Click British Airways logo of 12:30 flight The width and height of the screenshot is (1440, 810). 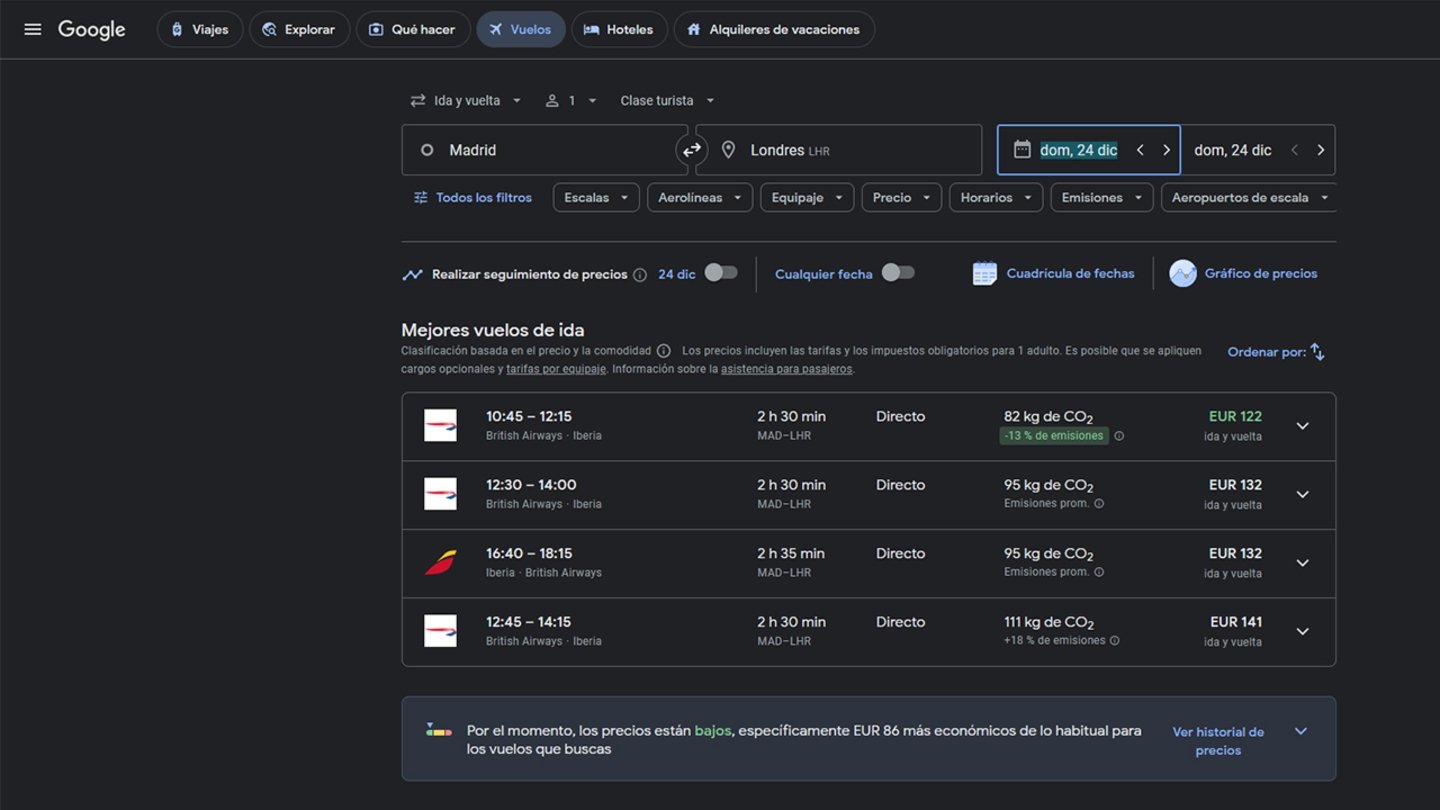pyautogui.click(x=440, y=494)
